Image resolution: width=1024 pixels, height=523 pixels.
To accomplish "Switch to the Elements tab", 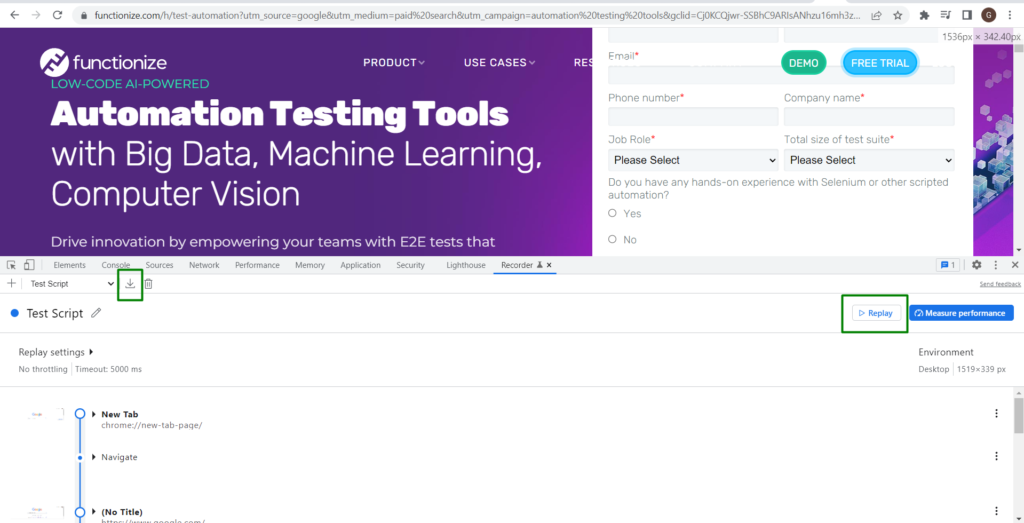I will click(x=69, y=265).
